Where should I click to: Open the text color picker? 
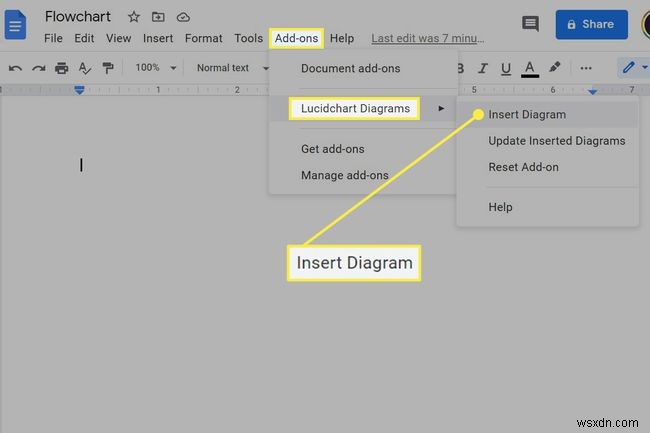click(x=529, y=69)
